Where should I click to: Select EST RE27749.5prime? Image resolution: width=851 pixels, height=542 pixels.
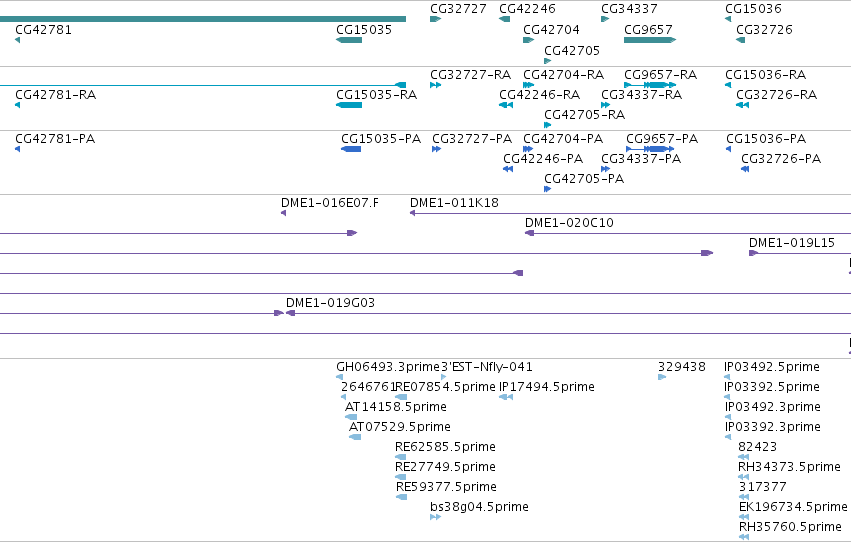pos(445,467)
